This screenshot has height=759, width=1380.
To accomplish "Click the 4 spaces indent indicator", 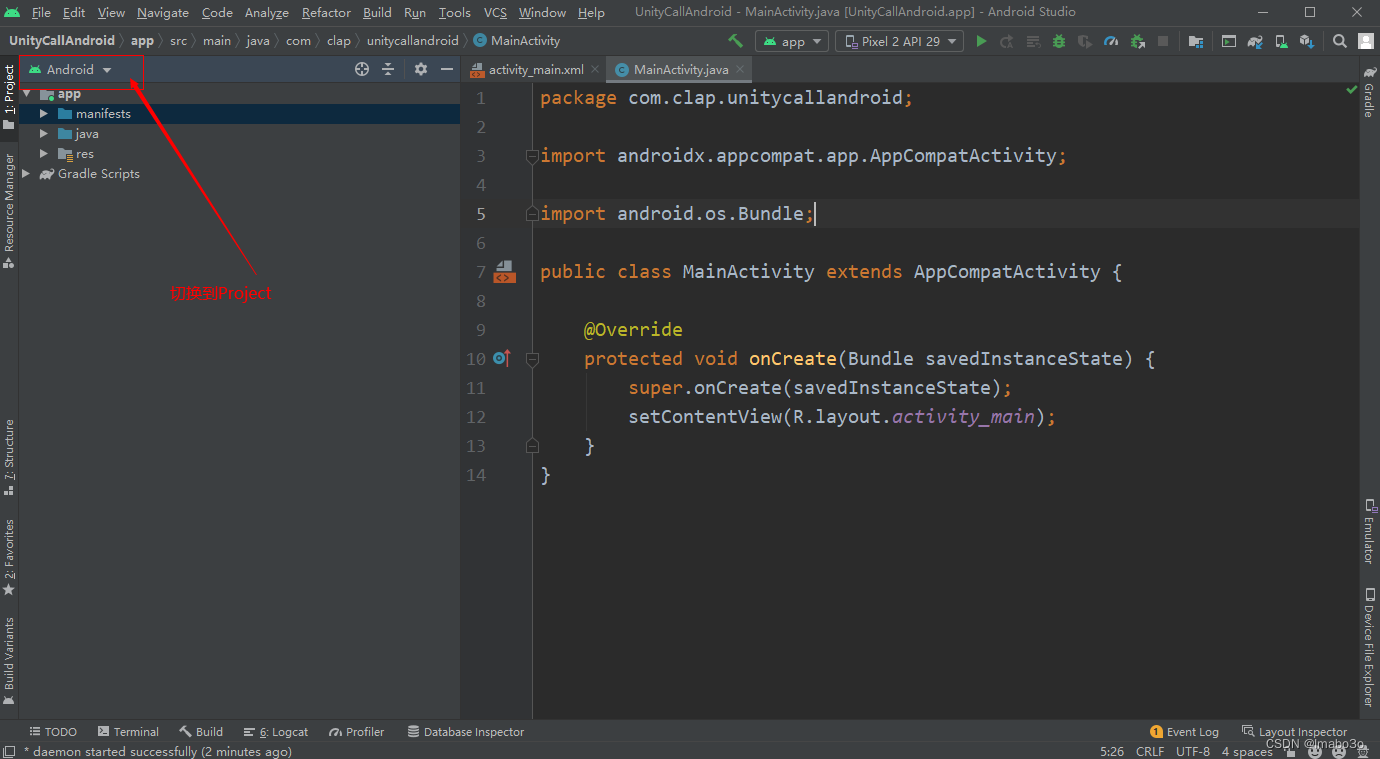I will click(1246, 751).
